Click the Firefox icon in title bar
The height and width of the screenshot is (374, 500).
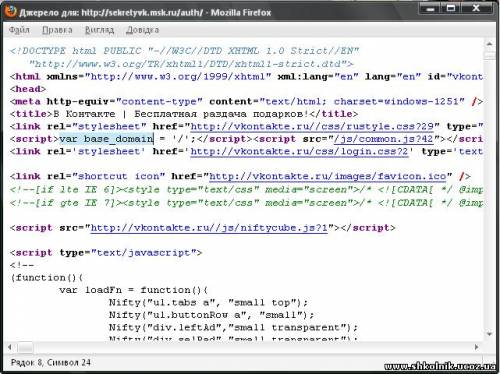(10, 11)
